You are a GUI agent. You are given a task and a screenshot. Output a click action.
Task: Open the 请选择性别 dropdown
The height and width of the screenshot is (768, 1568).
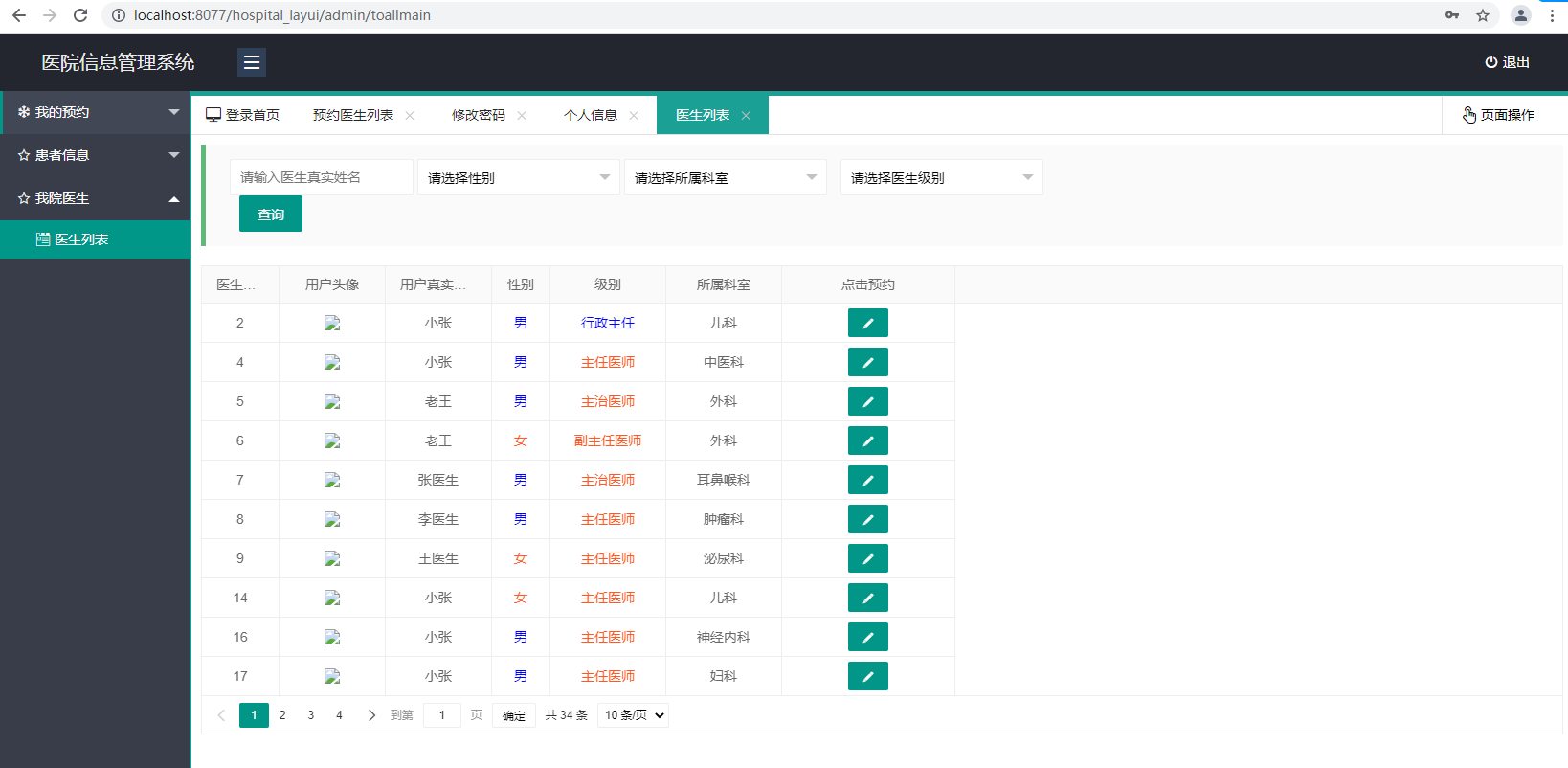pyautogui.click(x=518, y=177)
